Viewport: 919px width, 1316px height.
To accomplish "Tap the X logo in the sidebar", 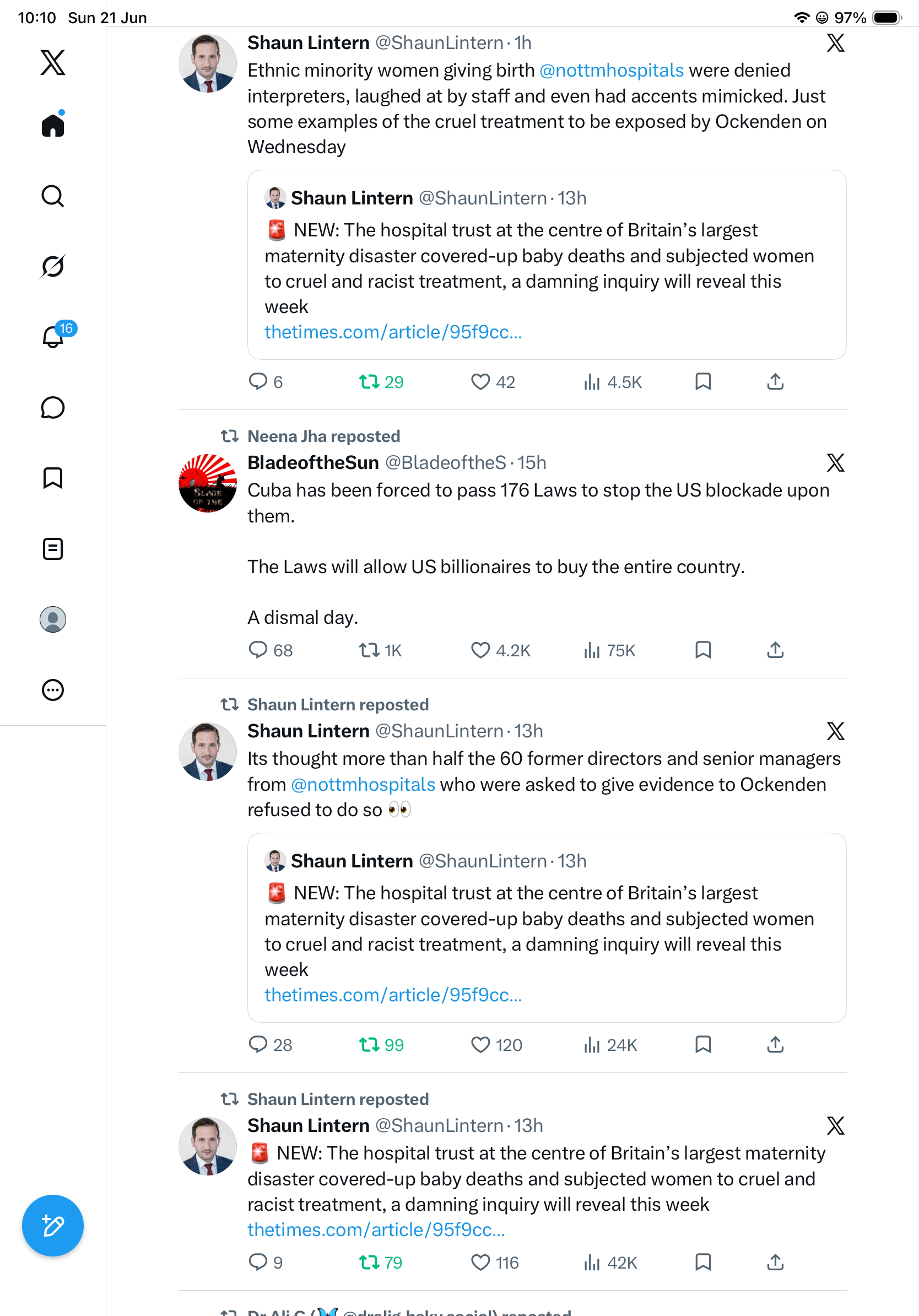I will (53, 62).
